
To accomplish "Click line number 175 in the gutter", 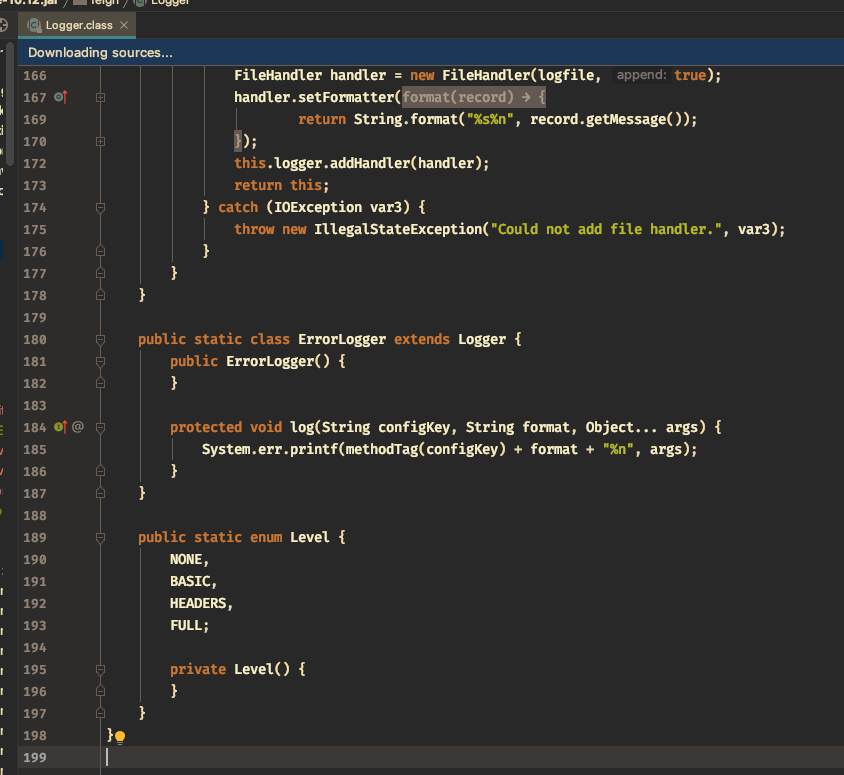I will (x=35, y=230).
